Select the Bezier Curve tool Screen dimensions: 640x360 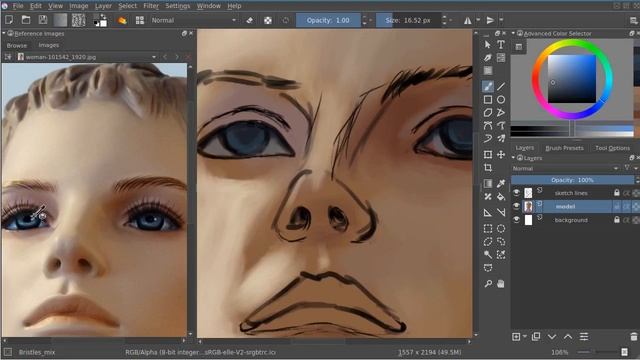pos(488,125)
